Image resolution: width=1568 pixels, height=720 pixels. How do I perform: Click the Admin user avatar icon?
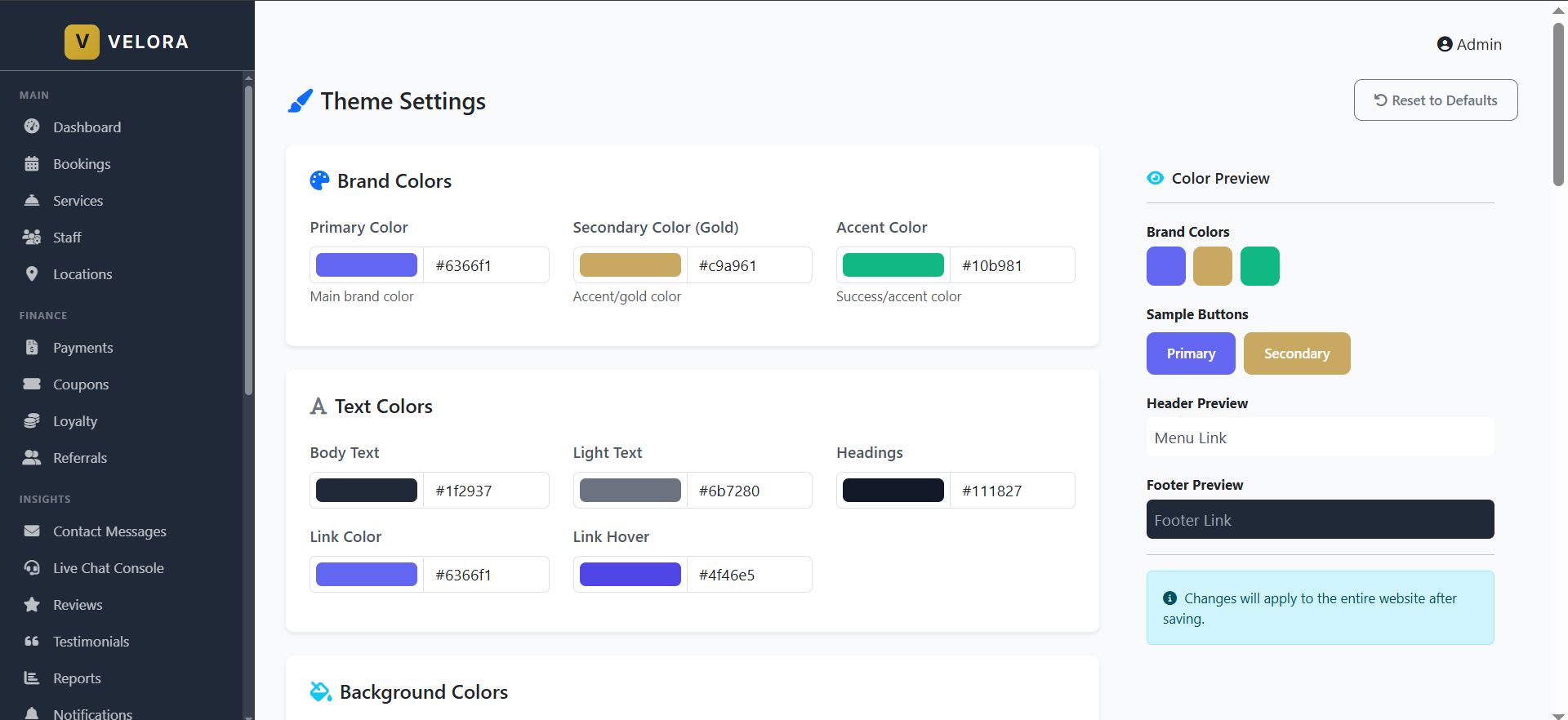[1445, 45]
